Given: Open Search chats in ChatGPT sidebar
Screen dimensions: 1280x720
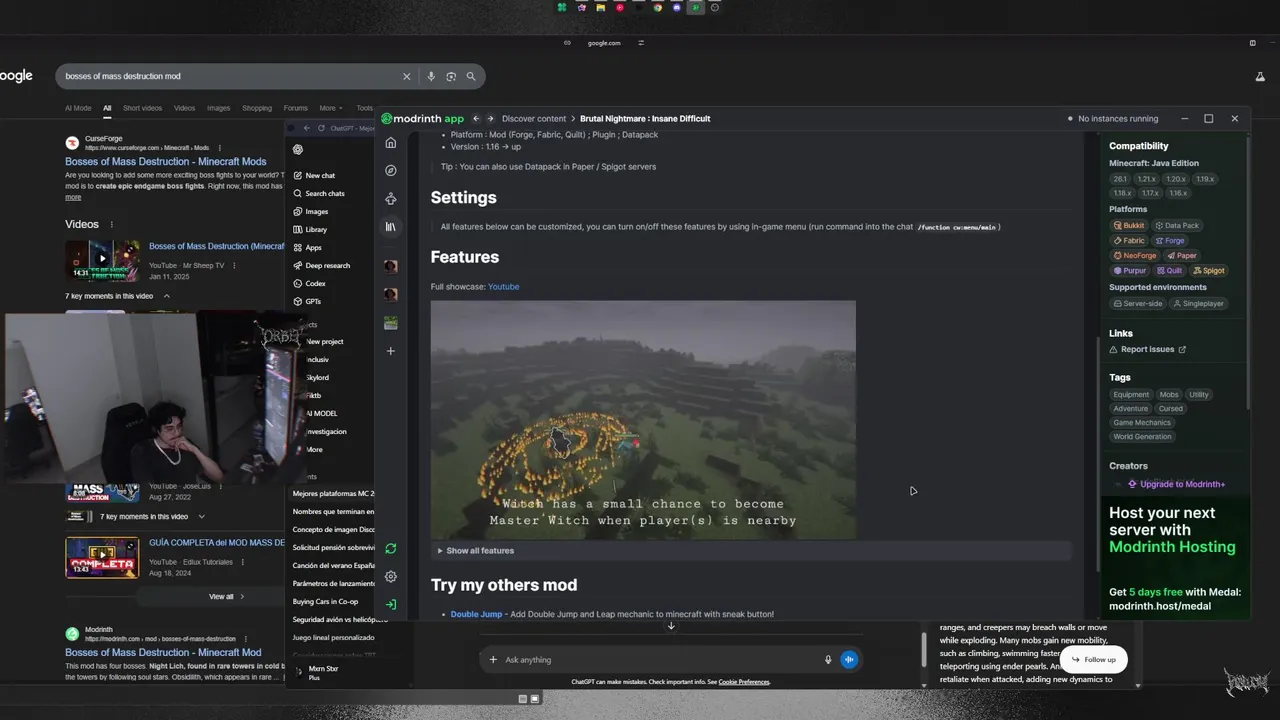Looking at the screenshot, I should click(320, 194).
